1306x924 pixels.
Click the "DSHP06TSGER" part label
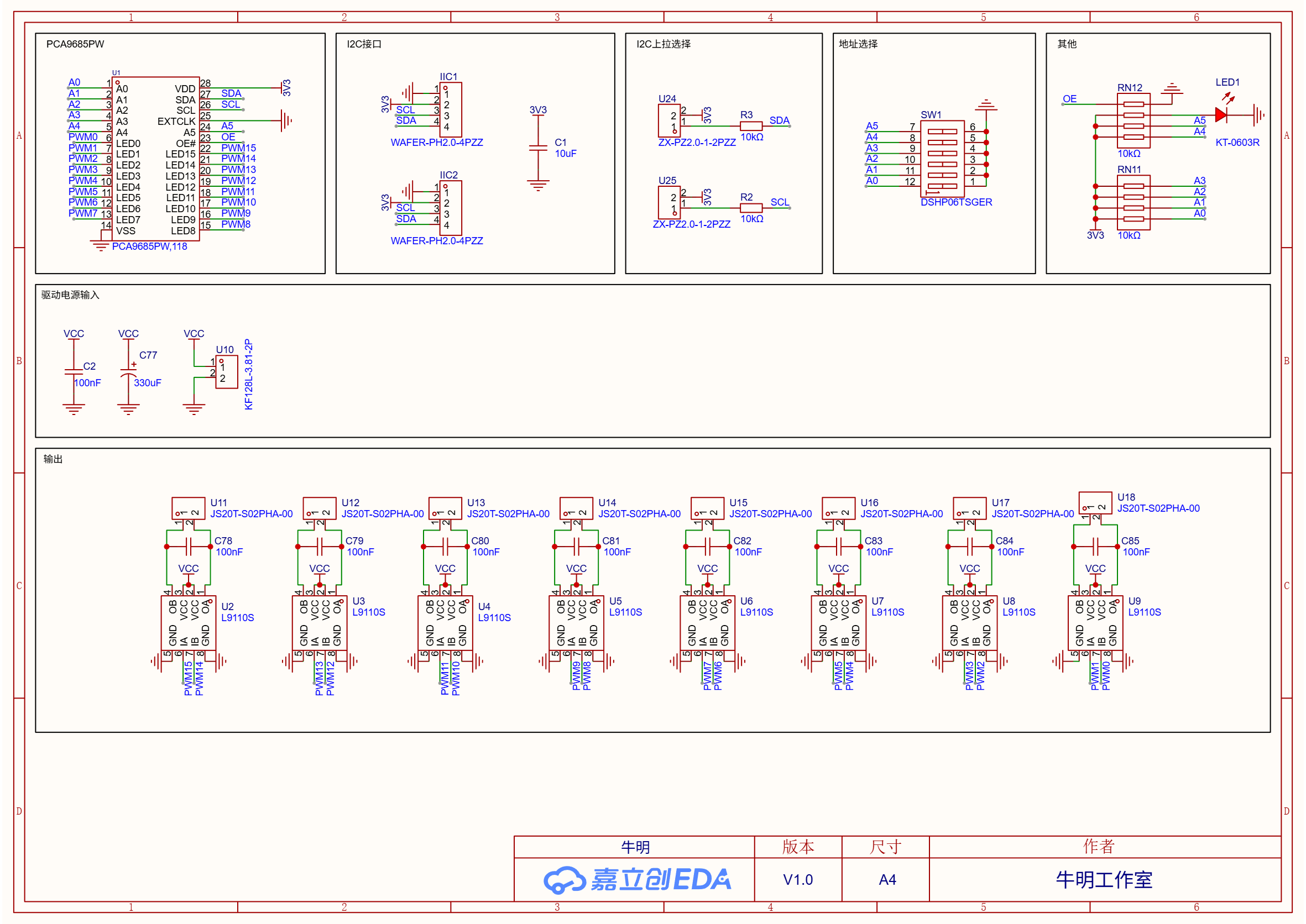957,202
